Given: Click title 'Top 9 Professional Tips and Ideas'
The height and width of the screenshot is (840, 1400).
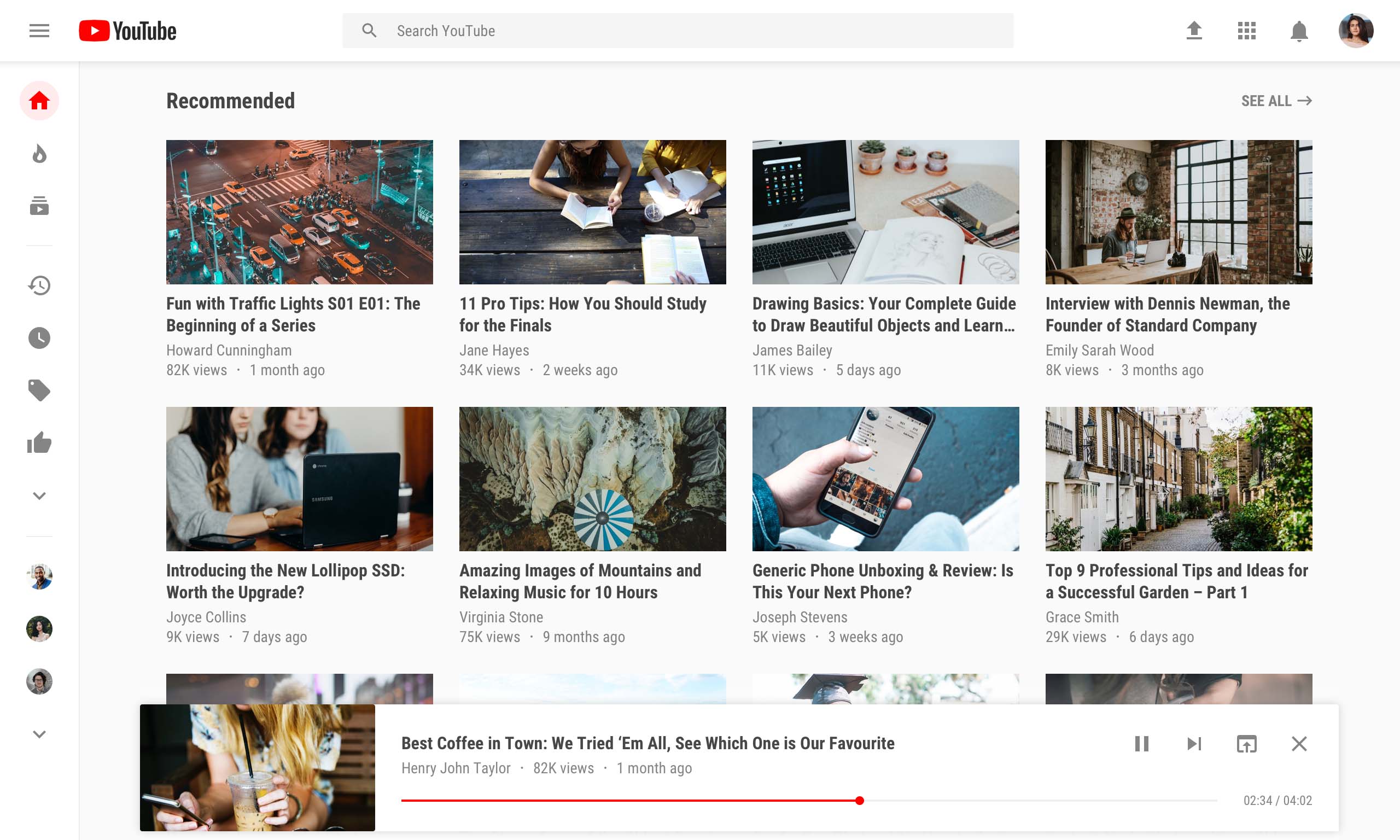Looking at the screenshot, I should click(1176, 581).
